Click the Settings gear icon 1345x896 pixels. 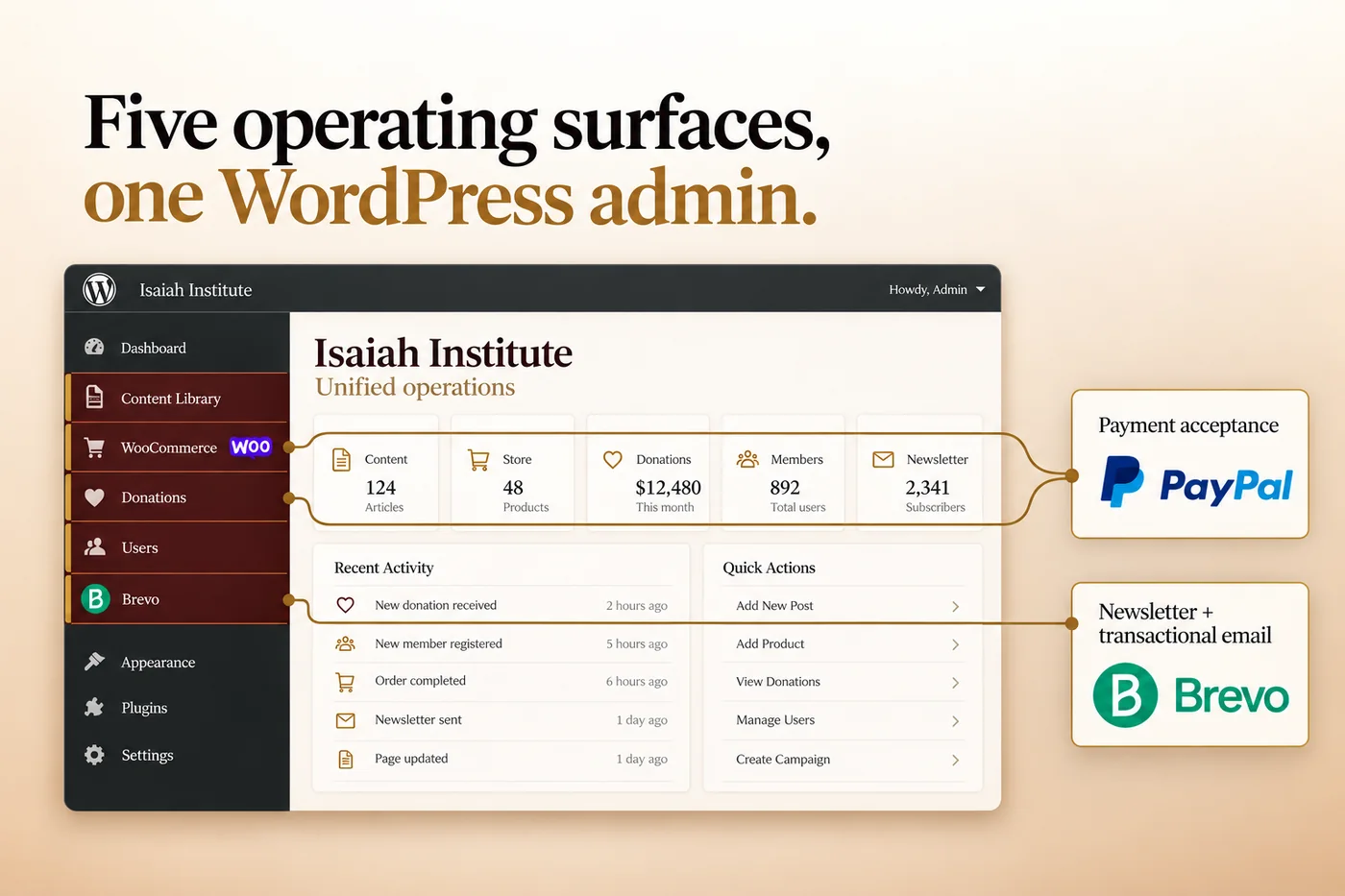click(94, 755)
